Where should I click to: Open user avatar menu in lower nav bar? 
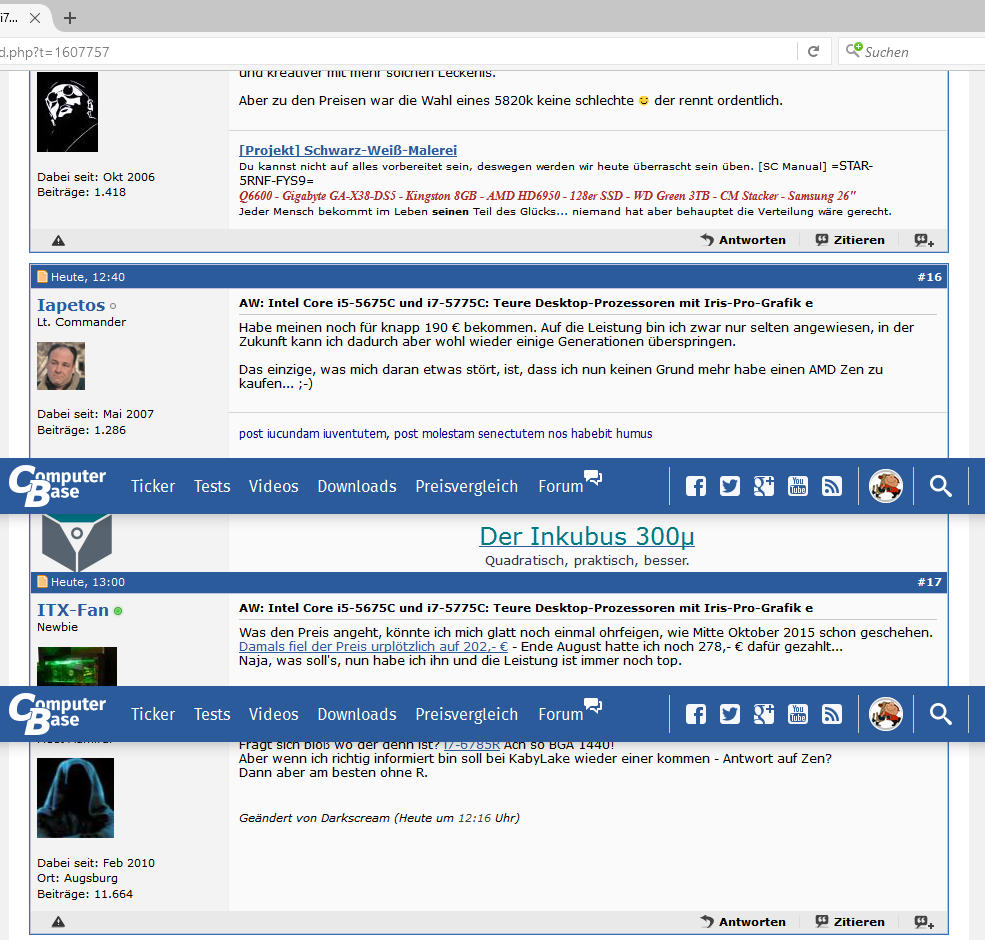pos(886,714)
